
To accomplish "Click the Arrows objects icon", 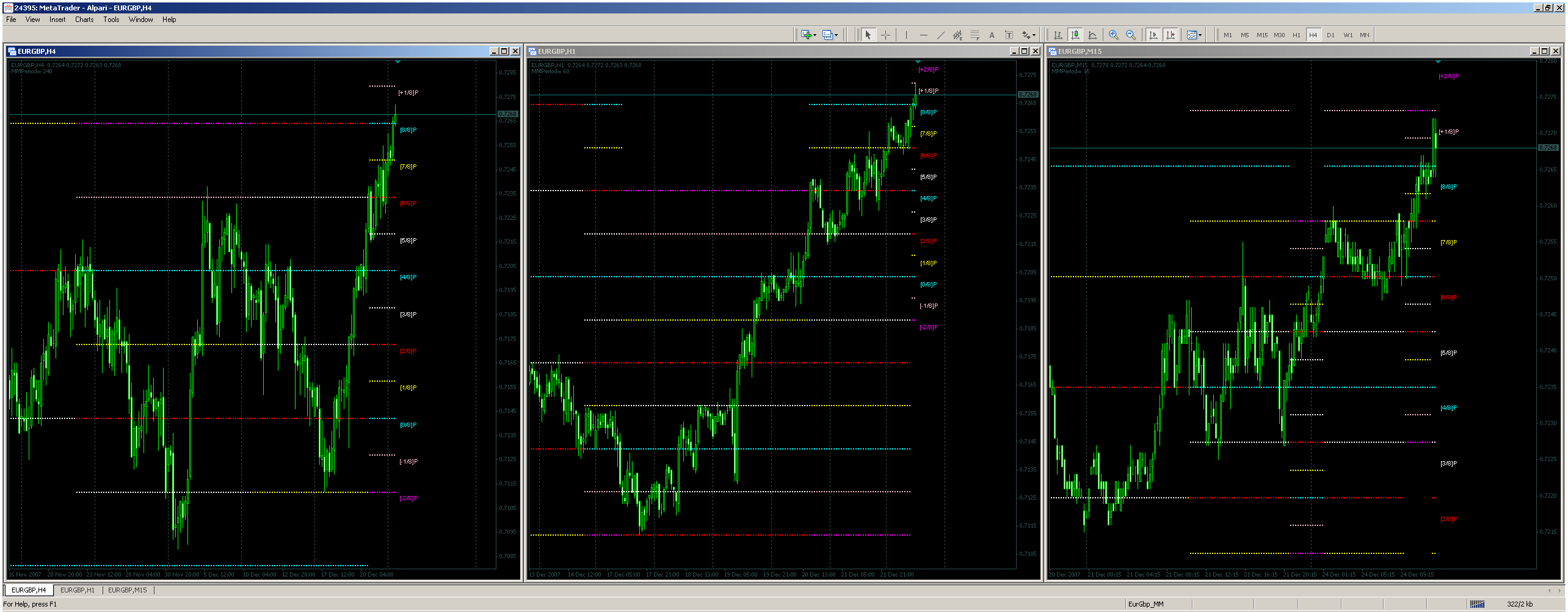I will tap(1026, 35).
